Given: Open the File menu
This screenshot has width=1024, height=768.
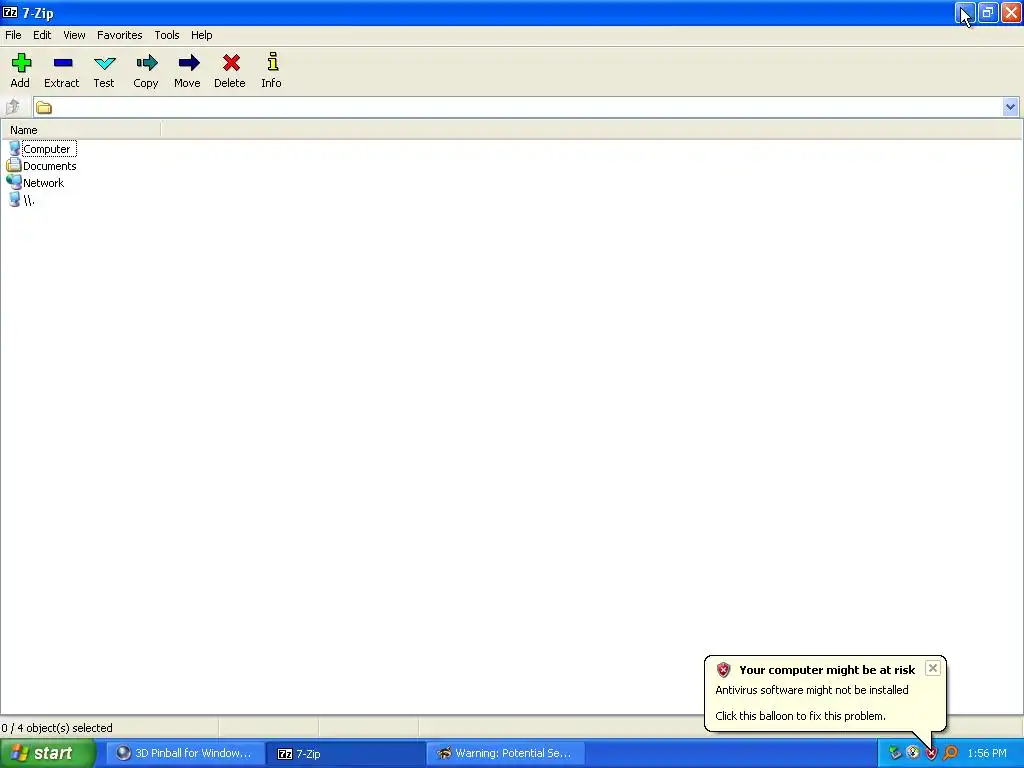Looking at the screenshot, I should pos(13,35).
